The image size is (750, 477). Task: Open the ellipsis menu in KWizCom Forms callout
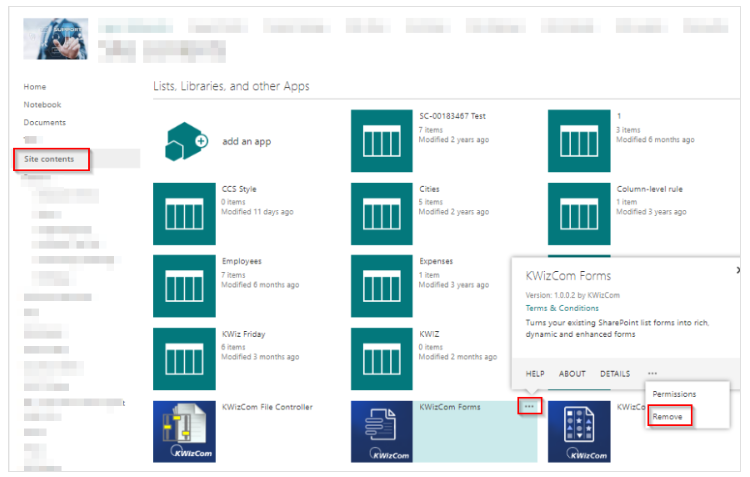pyautogui.click(x=652, y=373)
